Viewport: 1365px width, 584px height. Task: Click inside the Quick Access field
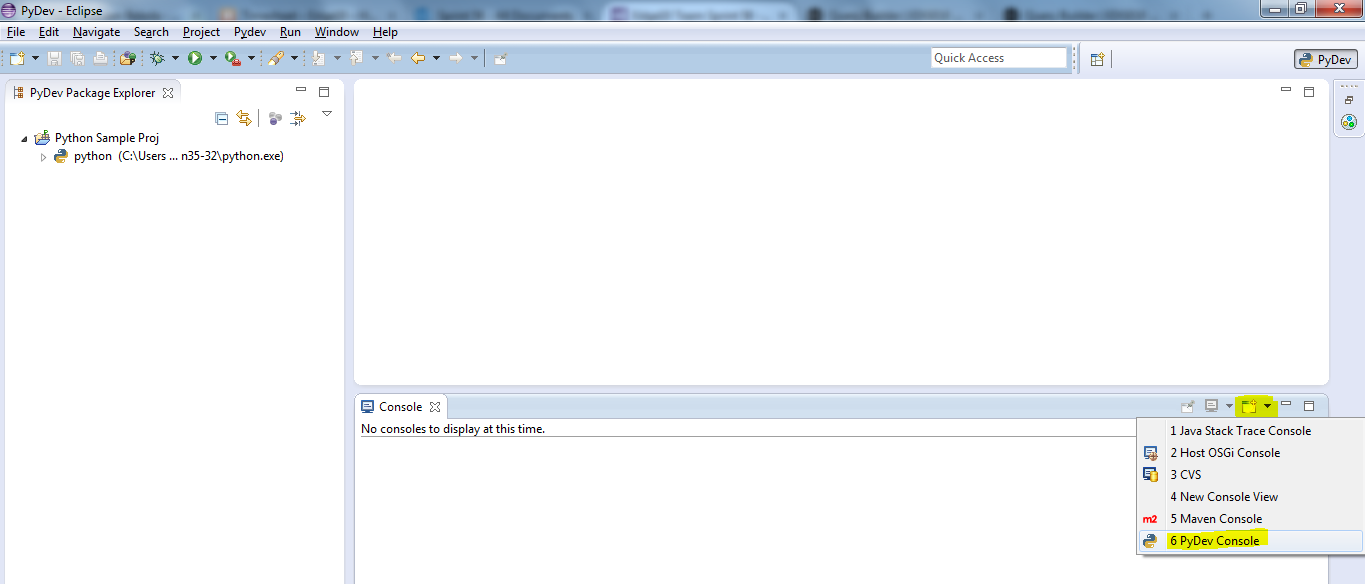(x=998, y=57)
